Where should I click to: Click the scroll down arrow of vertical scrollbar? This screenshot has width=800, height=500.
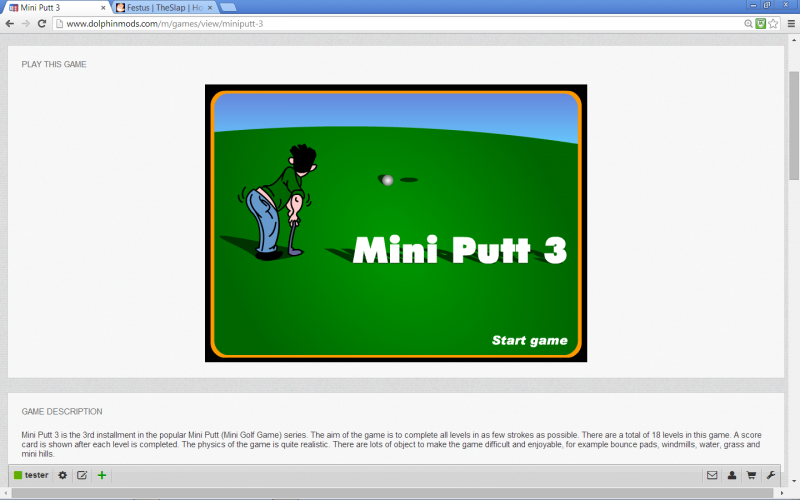point(794,481)
